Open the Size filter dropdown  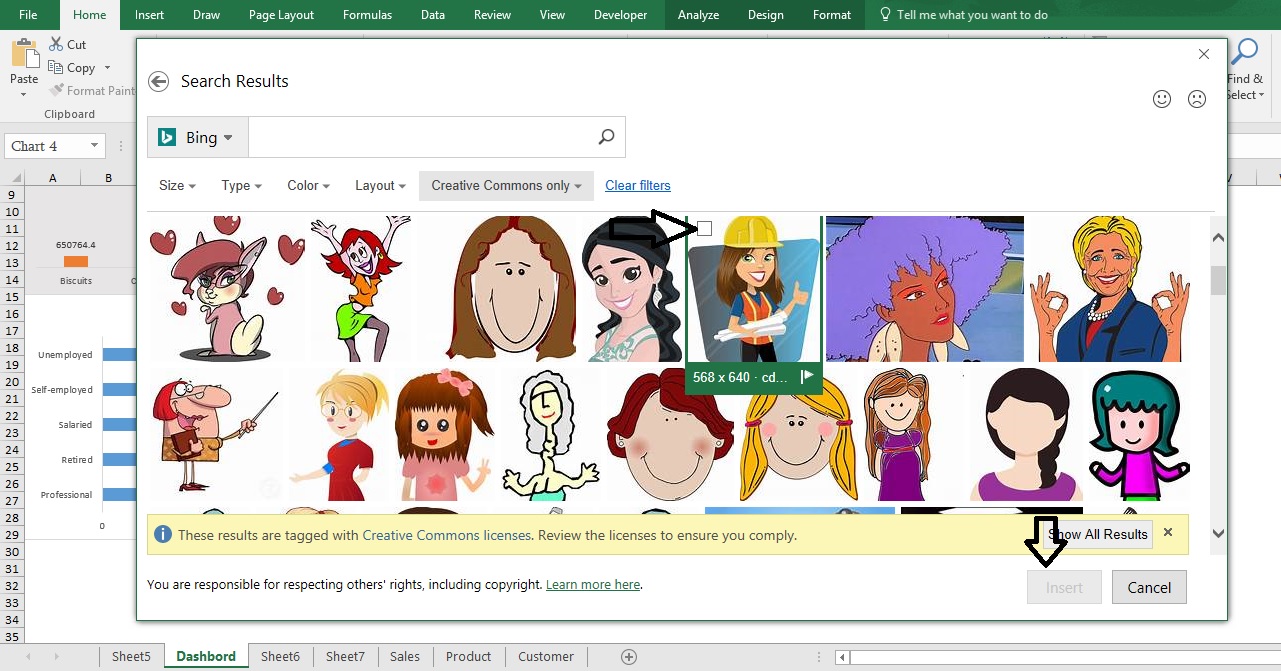click(177, 186)
